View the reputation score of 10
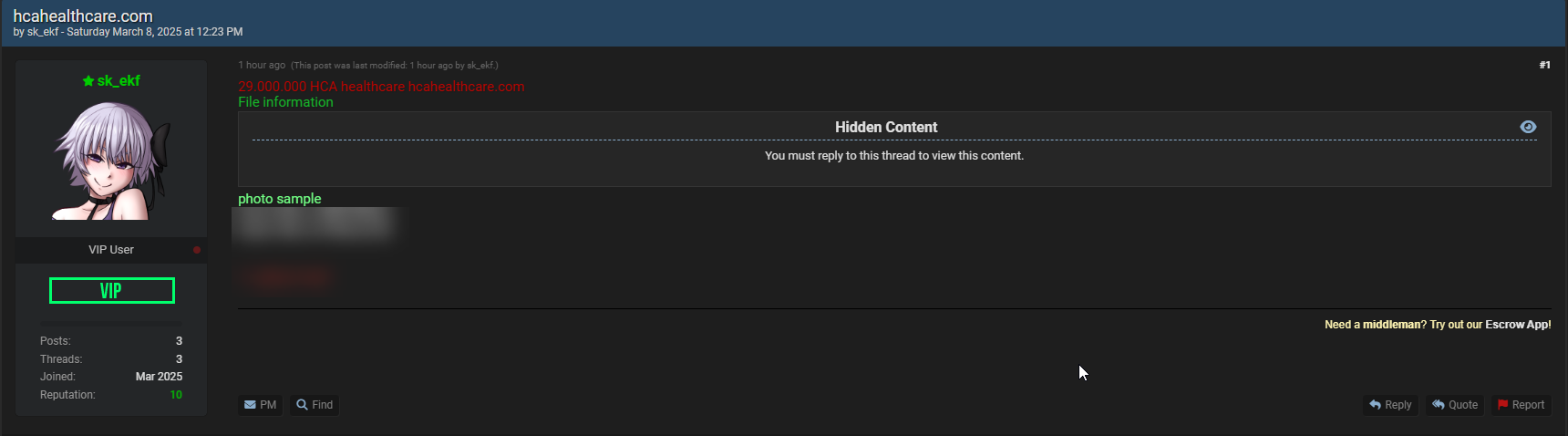1568x436 pixels. coord(176,395)
